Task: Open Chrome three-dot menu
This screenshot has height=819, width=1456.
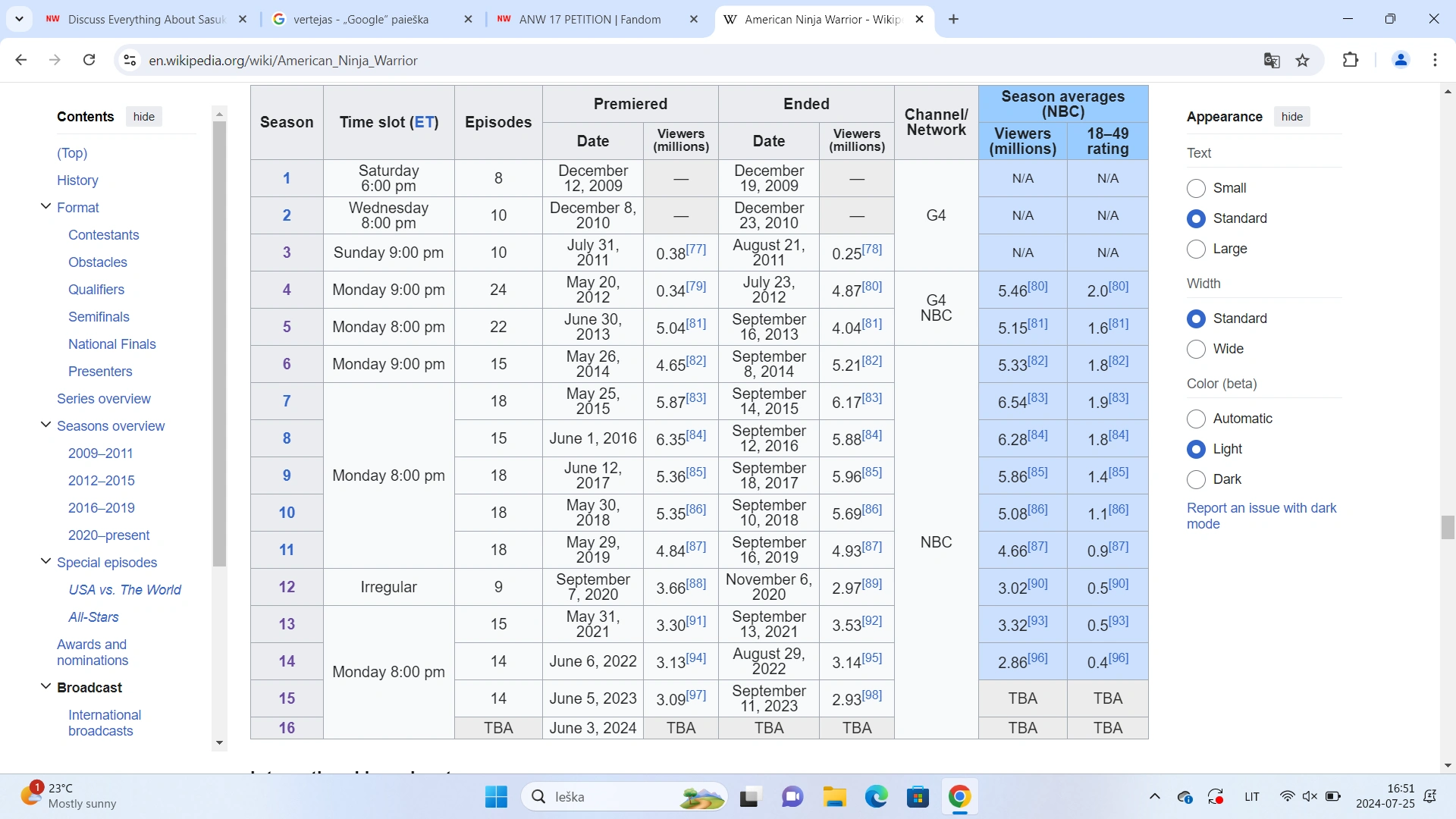Action: tap(1435, 60)
